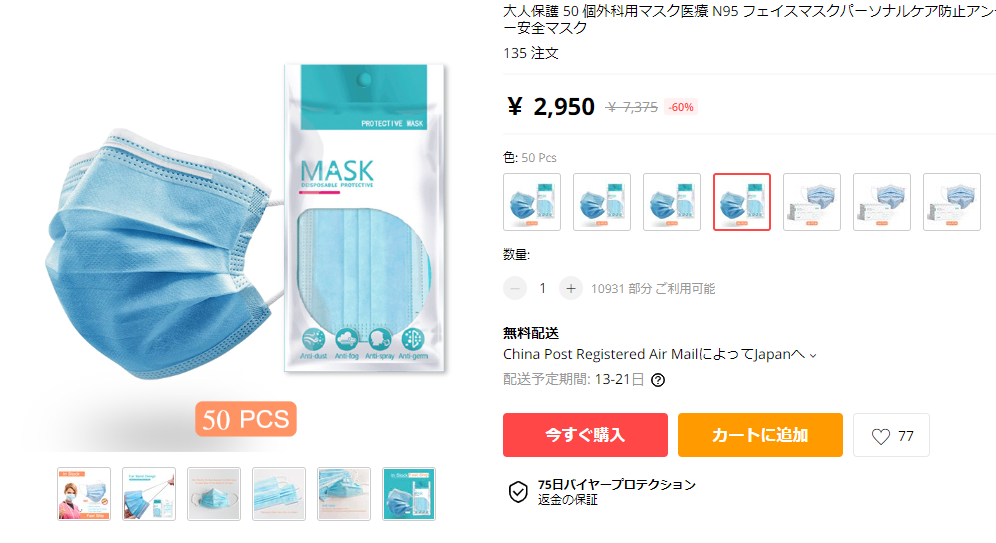Expand the China Post shipping method dropdown
Screen dimensions: 996x543
pyautogui.click(x=813, y=356)
